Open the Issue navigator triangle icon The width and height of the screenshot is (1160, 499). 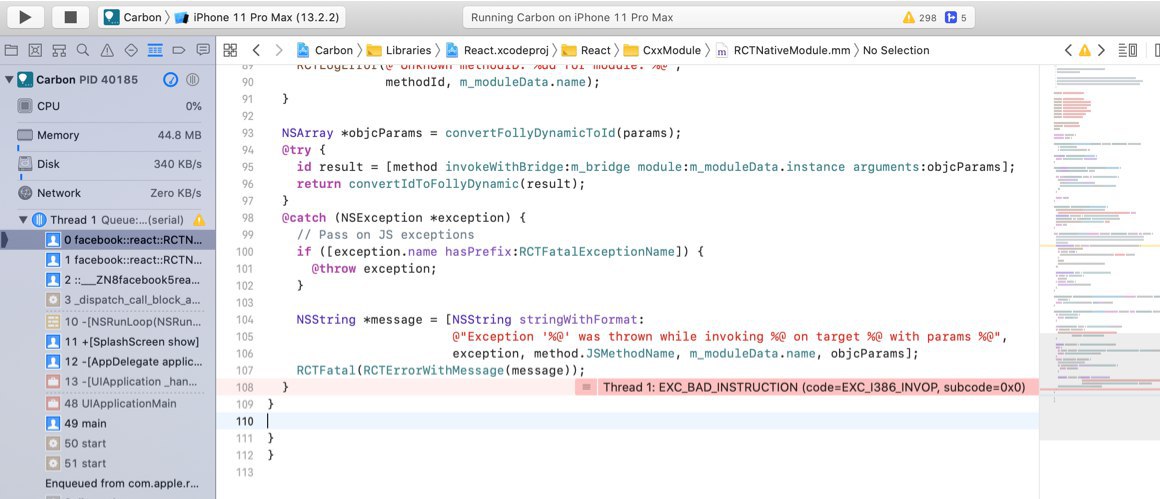(x=107, y=50)
